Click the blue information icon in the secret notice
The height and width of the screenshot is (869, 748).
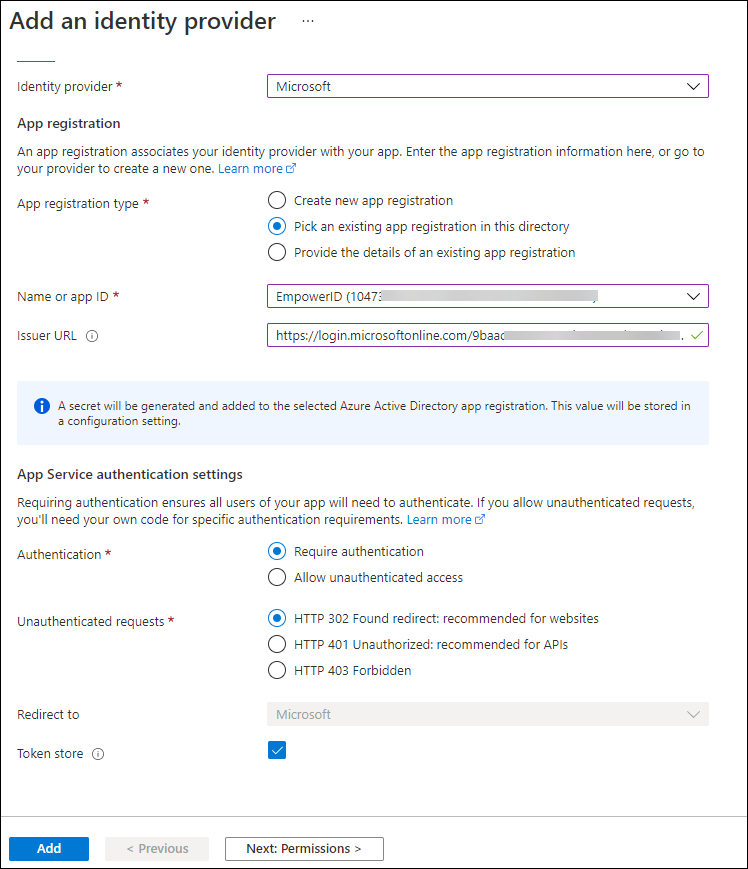pos(42,406)
